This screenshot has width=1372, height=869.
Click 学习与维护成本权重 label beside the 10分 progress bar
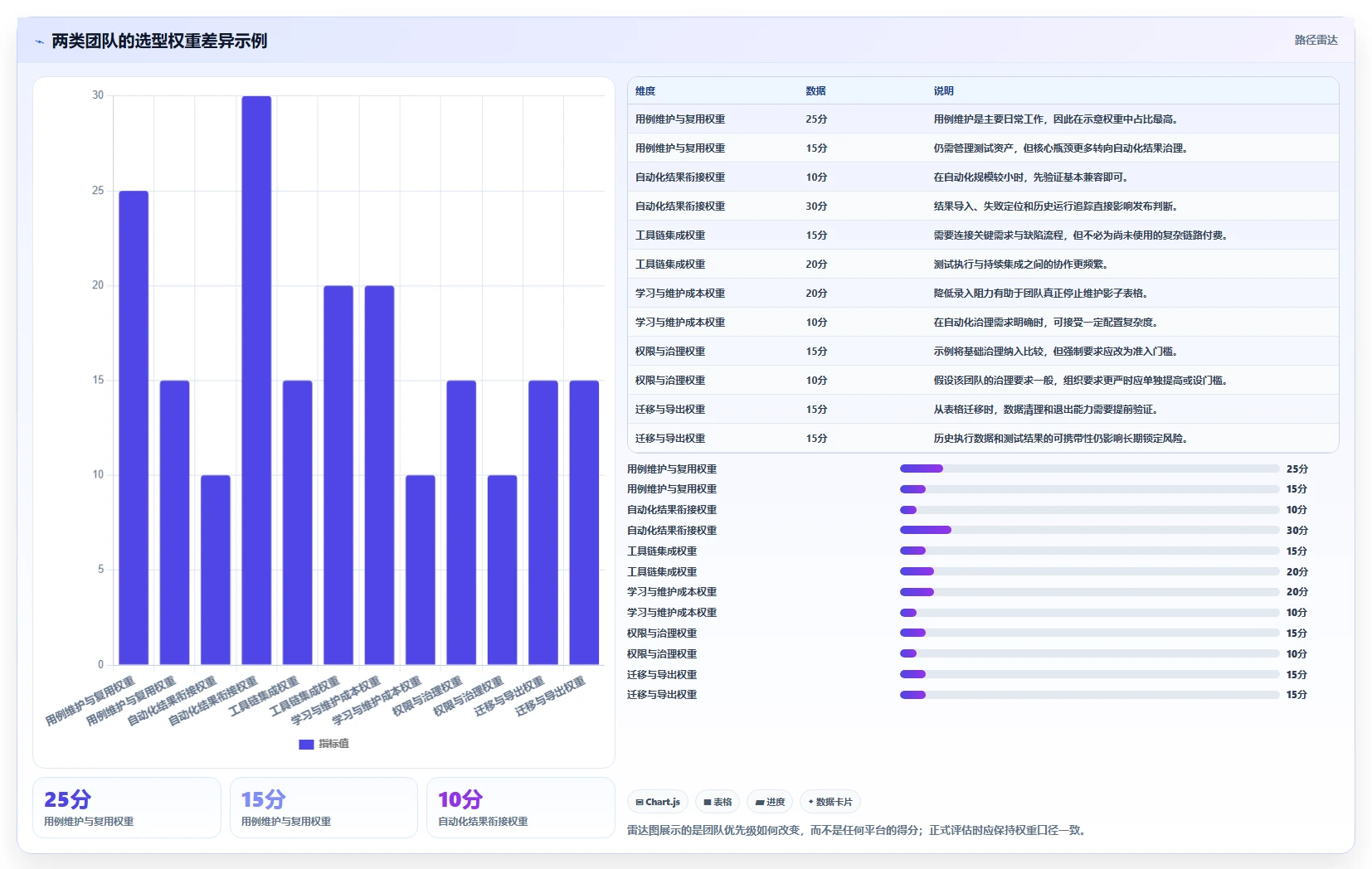click(672, 613)
